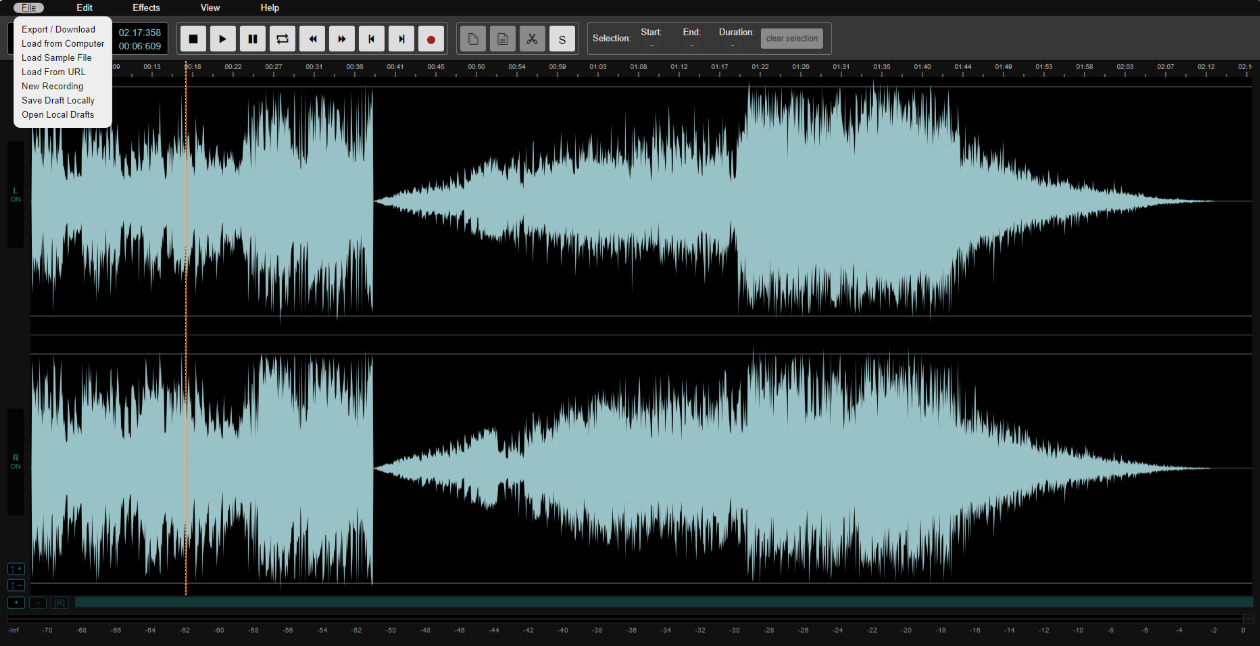Click the horizontal zoom out minus icon
The image size is (1260, 646).
(x=38, y=602)
